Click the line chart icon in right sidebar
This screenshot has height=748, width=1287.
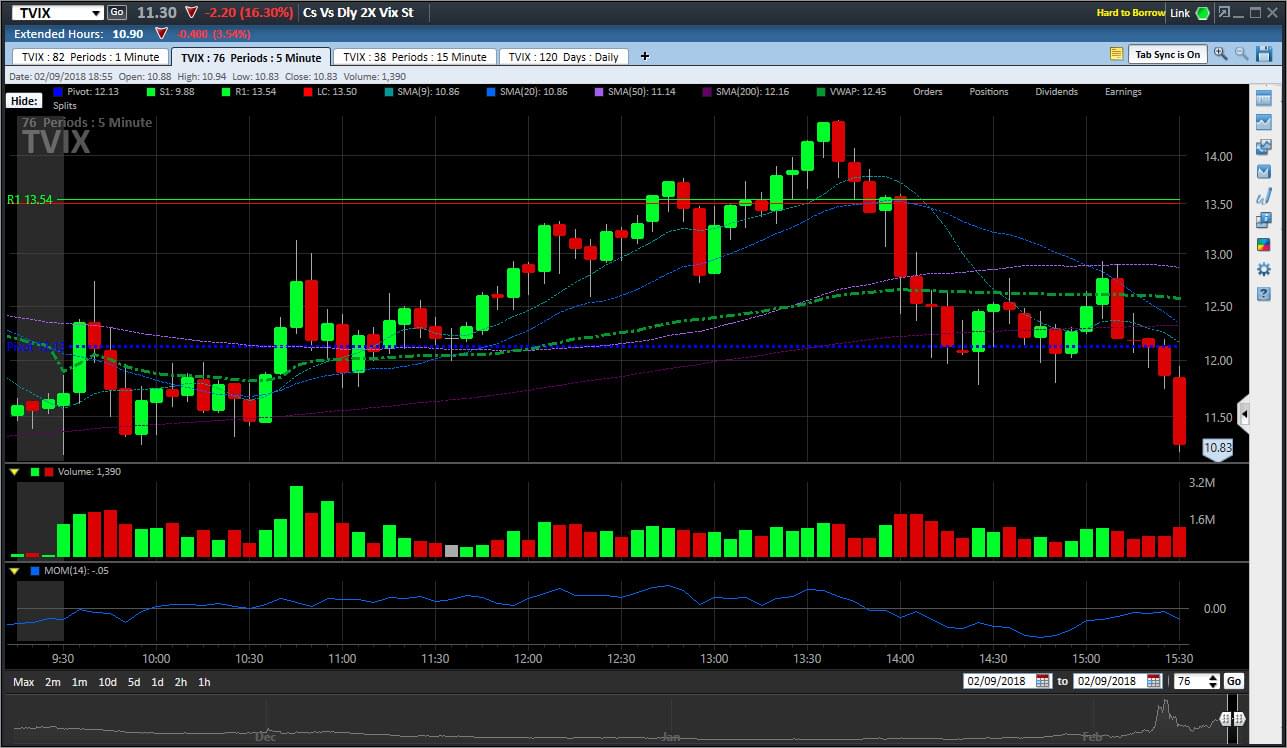(x=1263, y=122)
